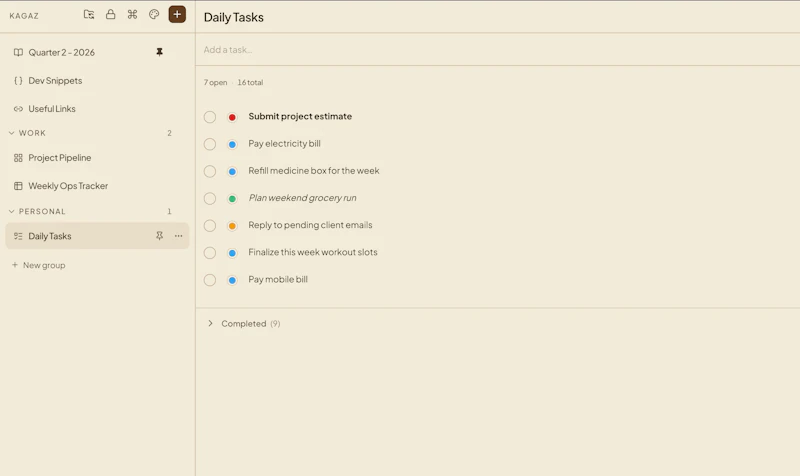Click the Daily Tasks page title

[234, 17]
